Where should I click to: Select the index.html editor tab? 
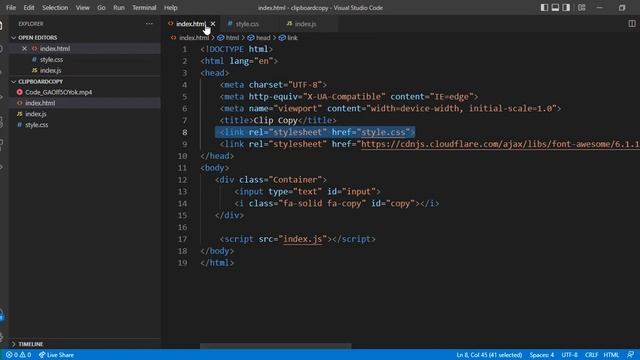tap(191, 24)
